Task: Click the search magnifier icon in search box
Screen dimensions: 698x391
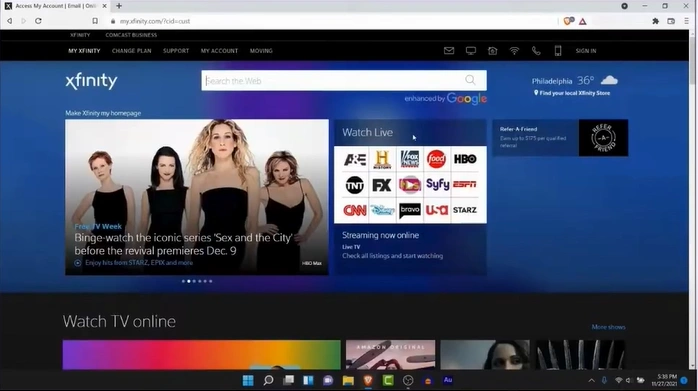Action: (471, 80)
